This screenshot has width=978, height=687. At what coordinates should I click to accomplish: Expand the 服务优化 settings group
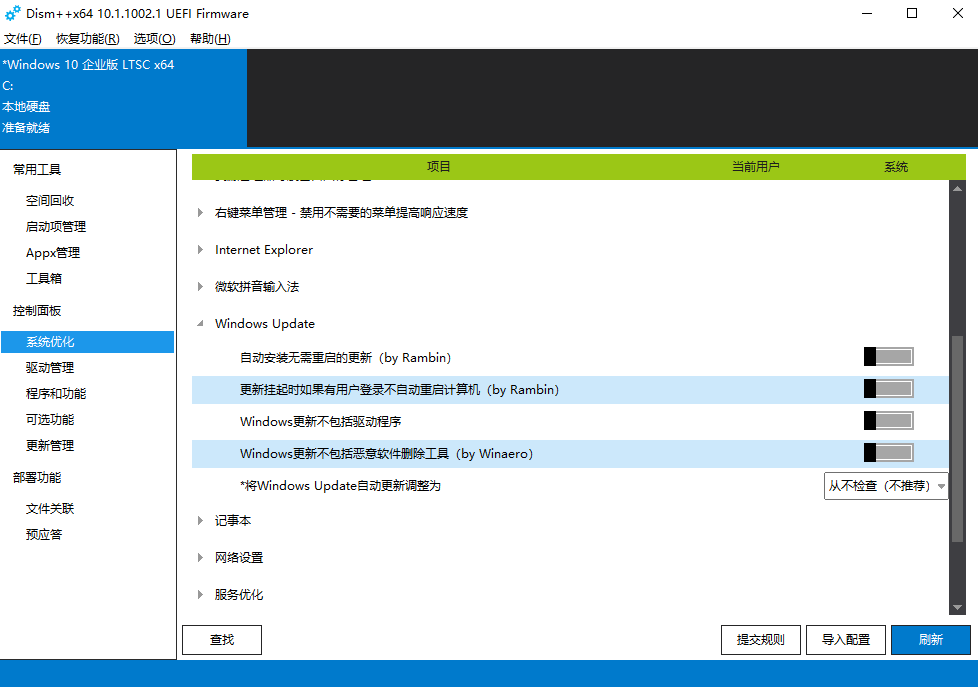(200, 594)
